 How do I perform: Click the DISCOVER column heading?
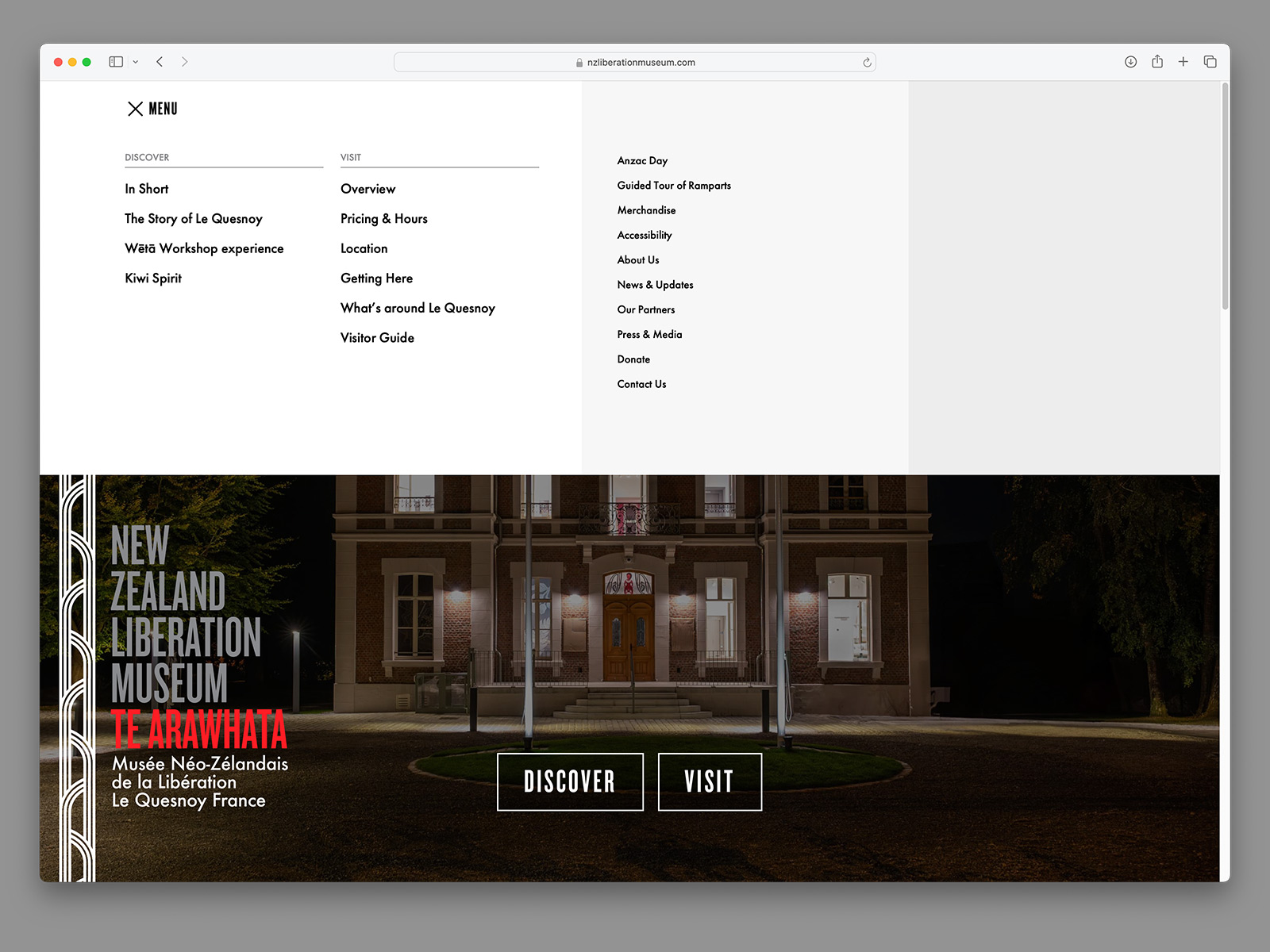click(x=147, y=158)
